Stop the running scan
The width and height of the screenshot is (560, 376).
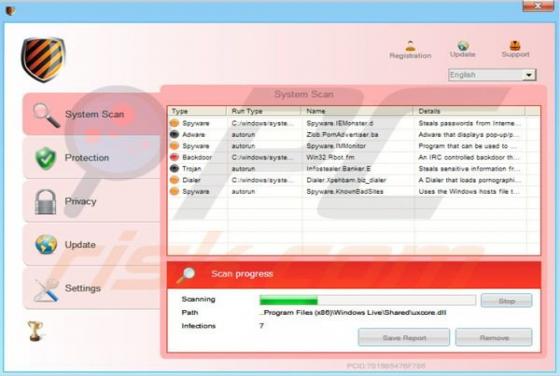pyautogui.click(x=506, y=301)
